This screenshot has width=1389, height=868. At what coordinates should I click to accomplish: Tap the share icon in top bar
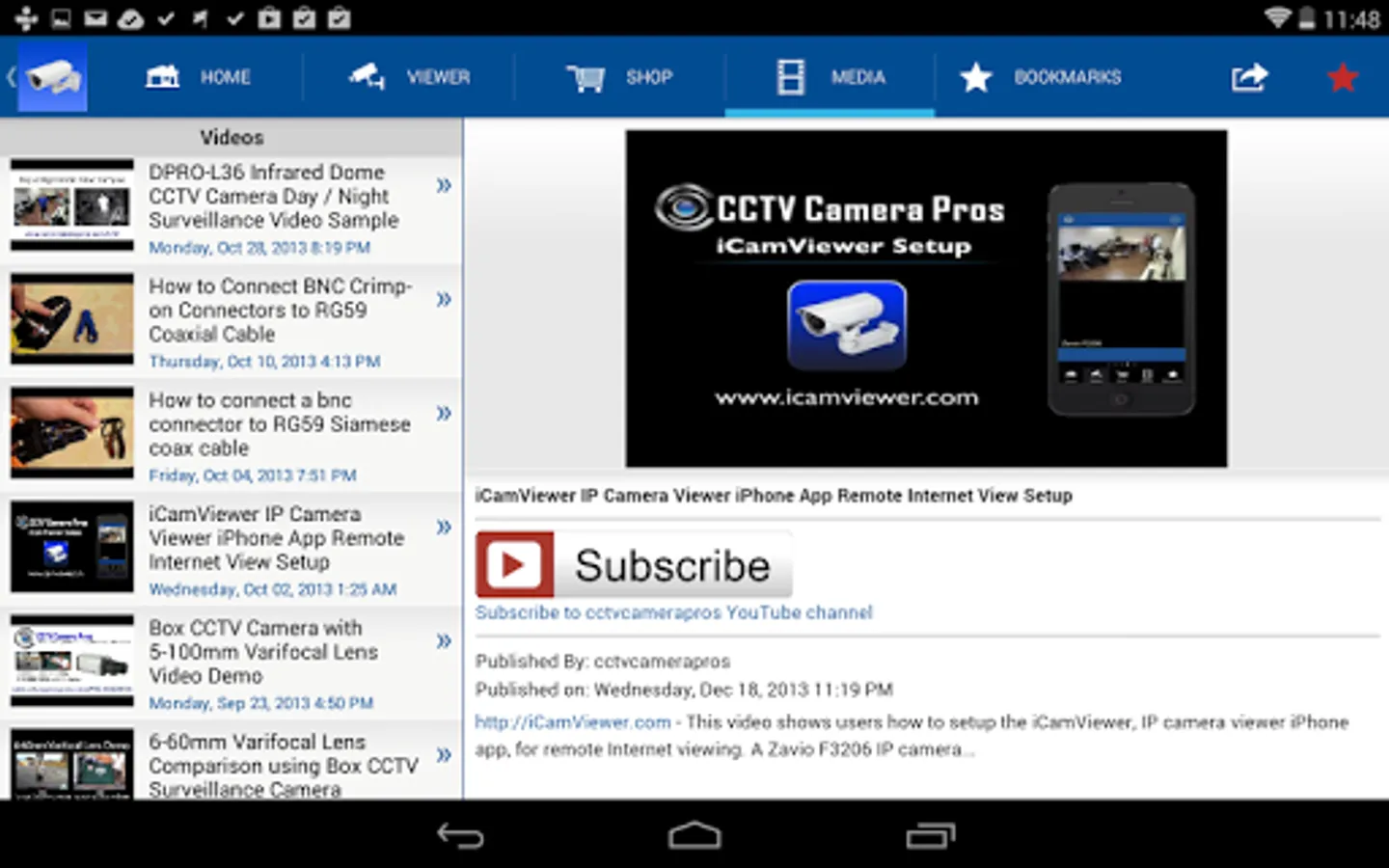tap(1249, 77)
